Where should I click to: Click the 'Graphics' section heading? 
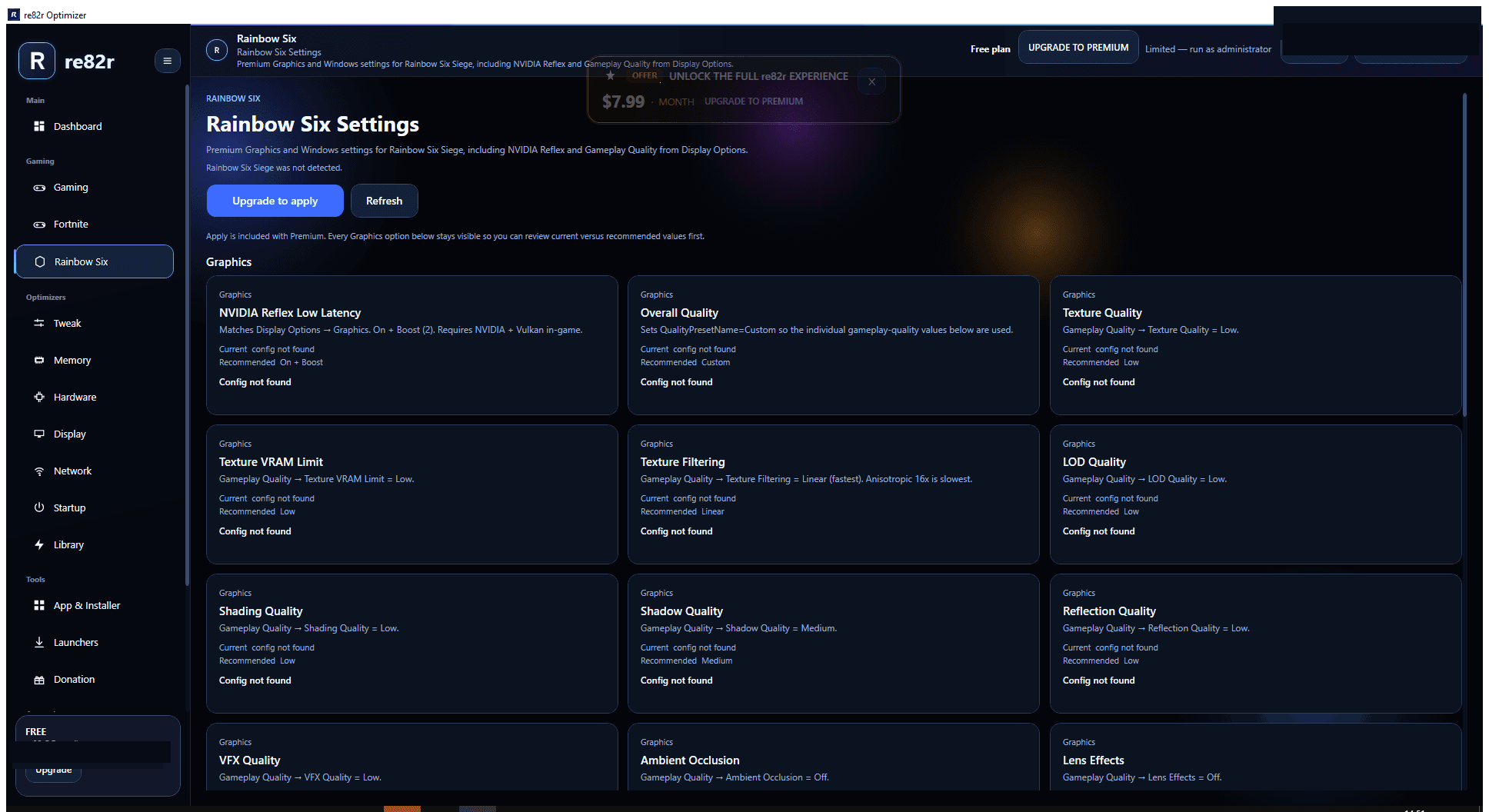[228, 261]
